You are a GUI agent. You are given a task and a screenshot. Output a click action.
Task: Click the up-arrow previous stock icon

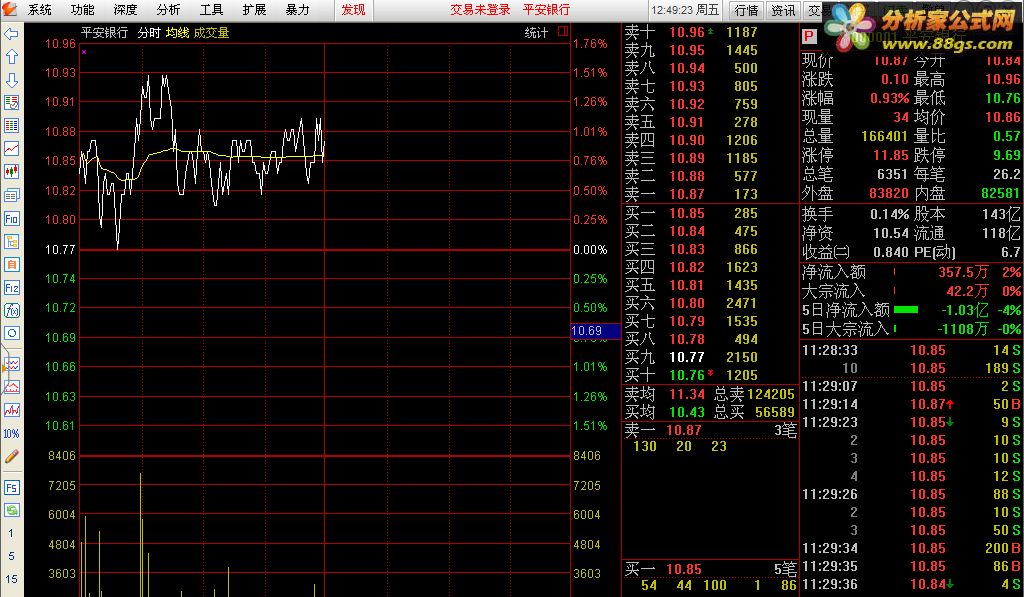click(x=11, y=57)
